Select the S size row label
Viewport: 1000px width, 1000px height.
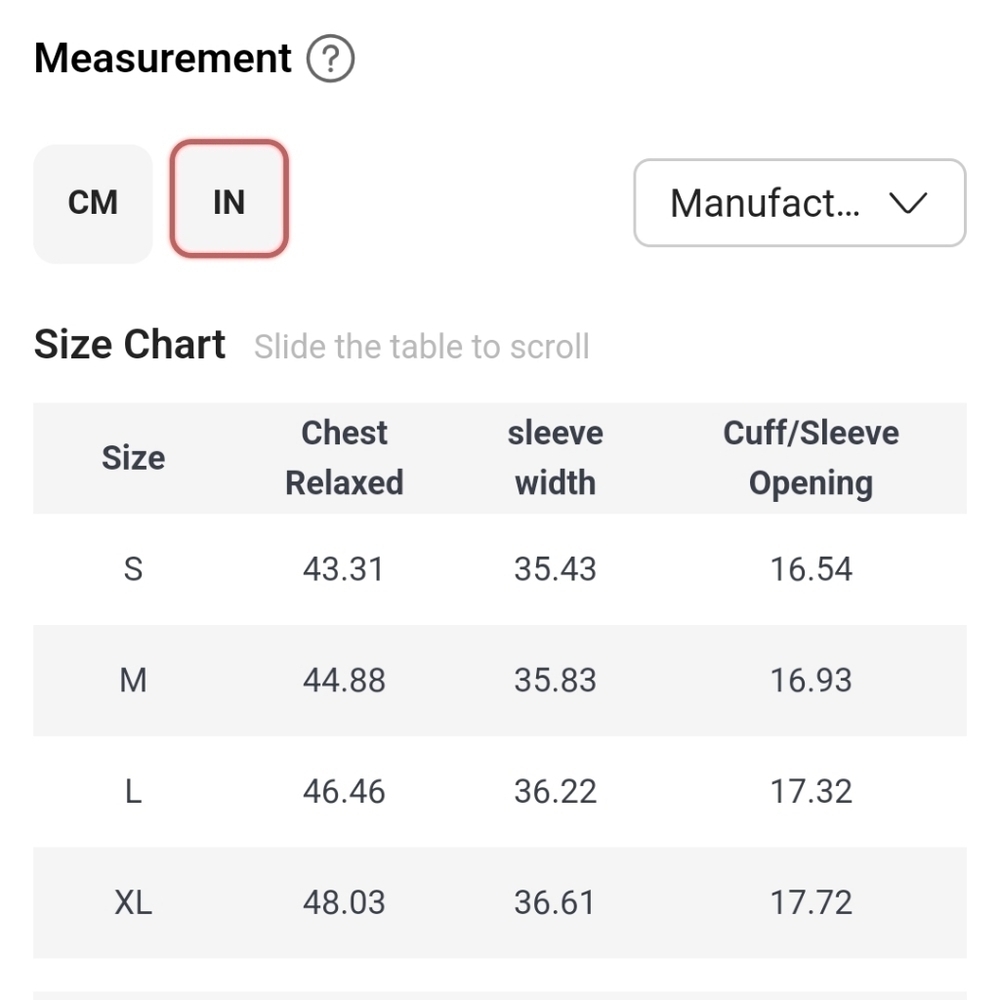coord(133,569)
